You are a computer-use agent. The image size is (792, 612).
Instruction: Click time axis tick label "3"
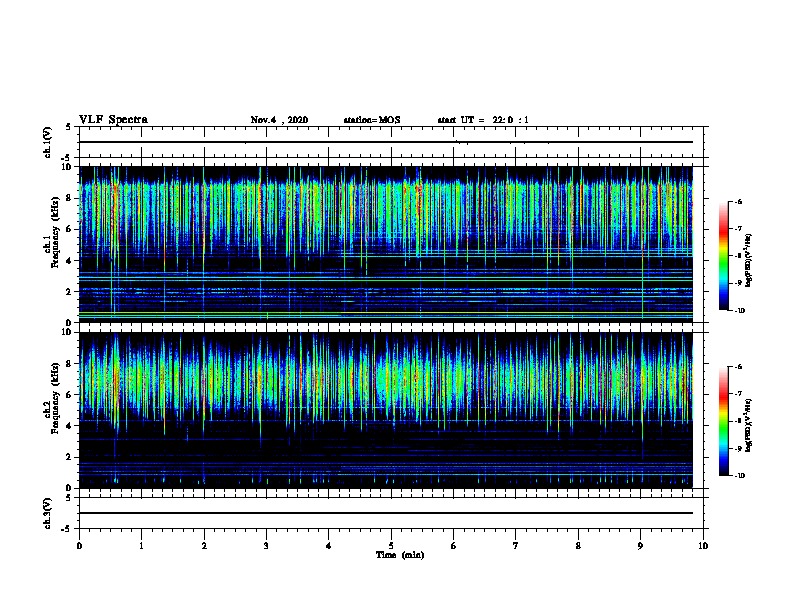(266, 545)
